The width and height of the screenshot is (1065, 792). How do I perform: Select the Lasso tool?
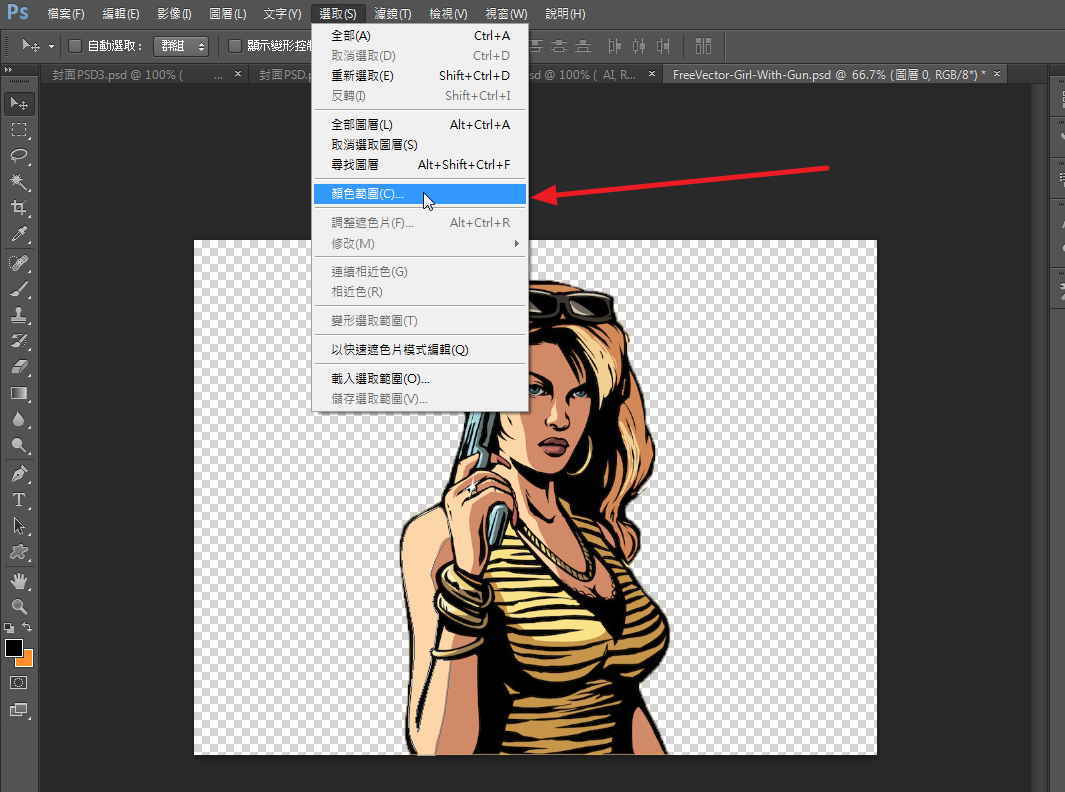[x=19, y=156]
